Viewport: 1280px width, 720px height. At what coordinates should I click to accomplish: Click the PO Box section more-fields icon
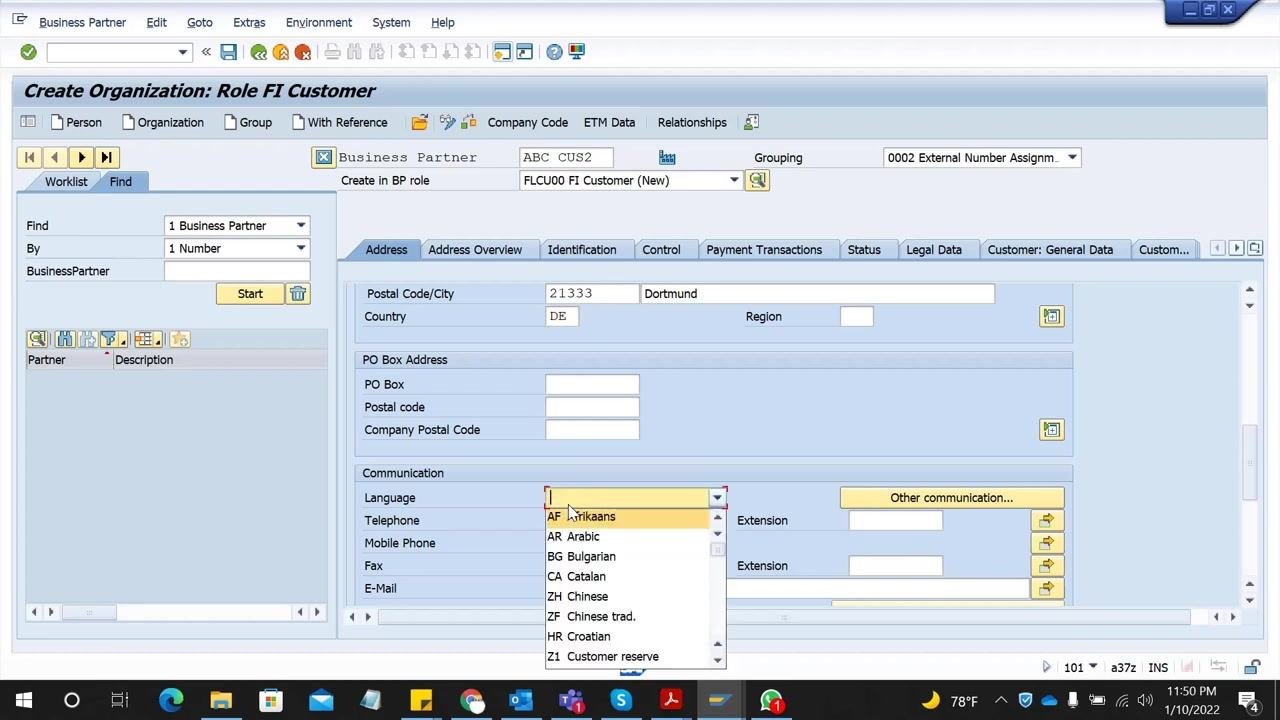pyautogui.click(x=1051, y=430)
